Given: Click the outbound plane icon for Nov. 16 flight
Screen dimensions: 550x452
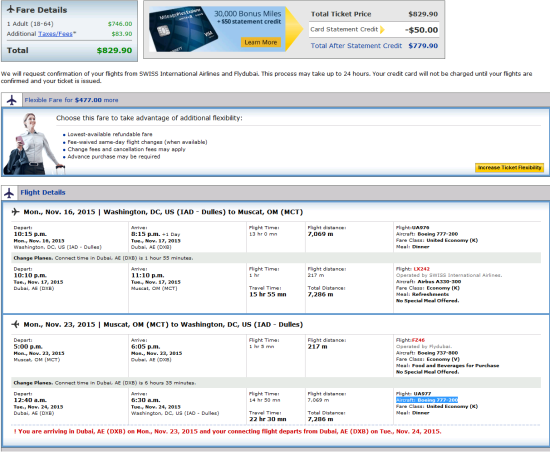Looking at the screenshot, I should click(15, 211).
